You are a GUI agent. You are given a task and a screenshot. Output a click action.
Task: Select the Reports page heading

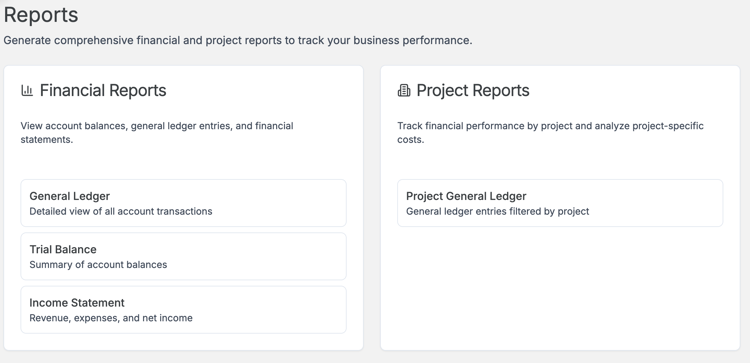pyautogui.click(x=41, y=15)
